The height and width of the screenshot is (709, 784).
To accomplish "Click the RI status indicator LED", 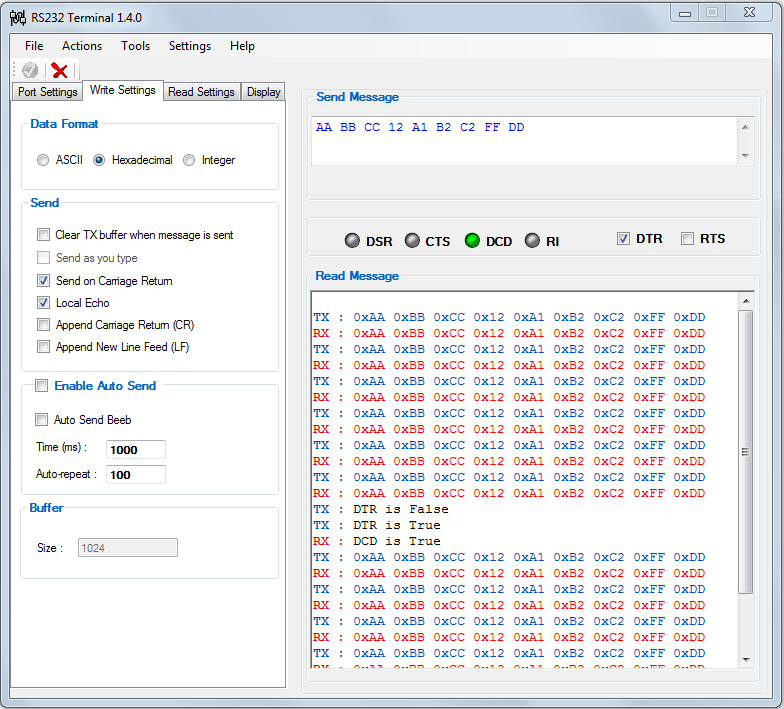I will pyautogui.click(x=532, y=240).
